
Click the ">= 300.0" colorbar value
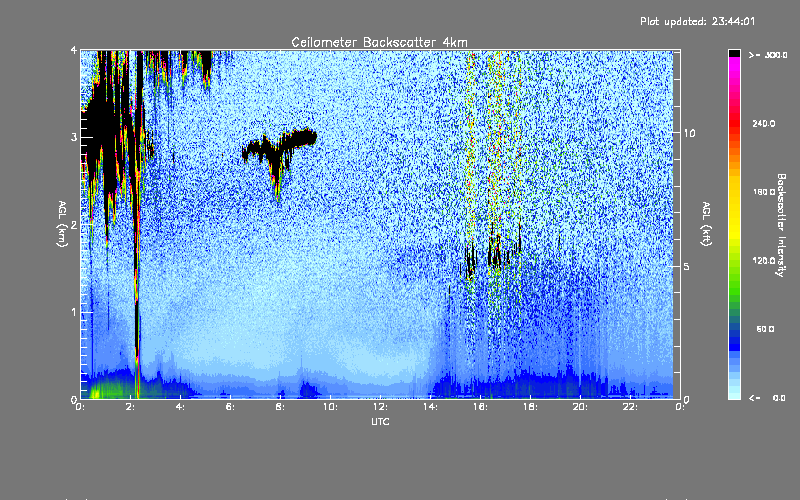coord(768,55)
